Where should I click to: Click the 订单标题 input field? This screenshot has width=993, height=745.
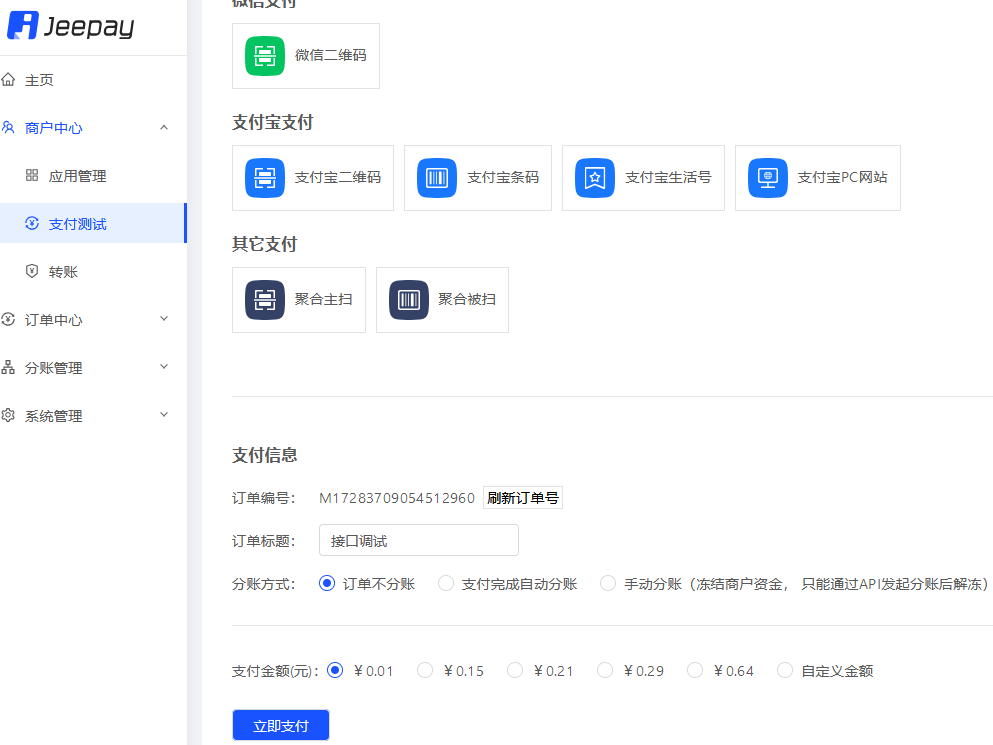pyautogui.click(x=418, y=540)
